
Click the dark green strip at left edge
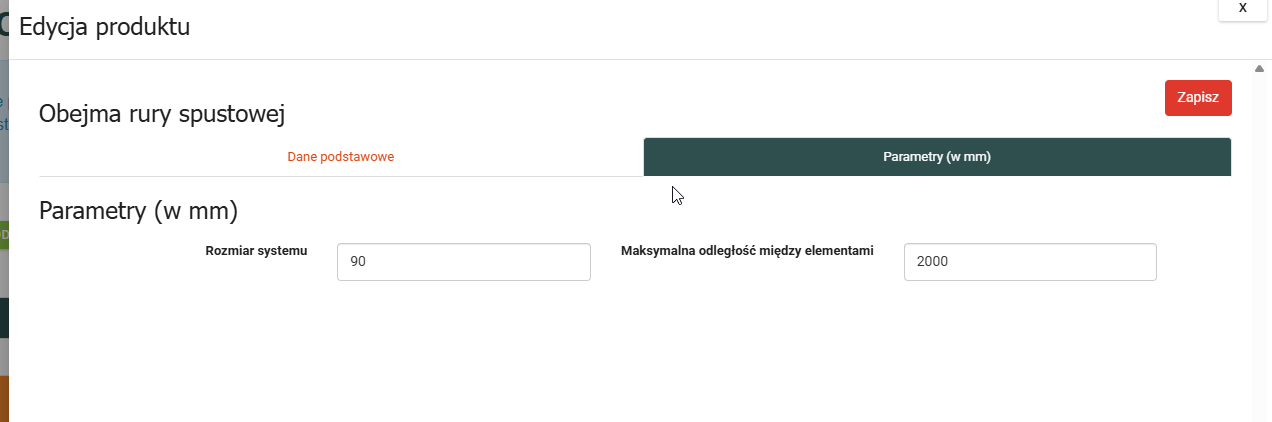pyautogui.click(x=4, y=317)
